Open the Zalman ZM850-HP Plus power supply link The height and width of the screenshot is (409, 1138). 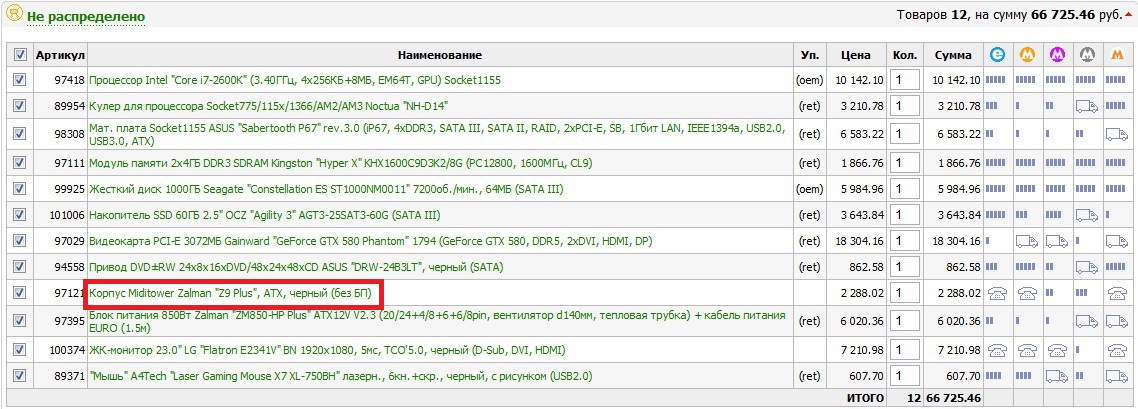click(x=438, y=322)
